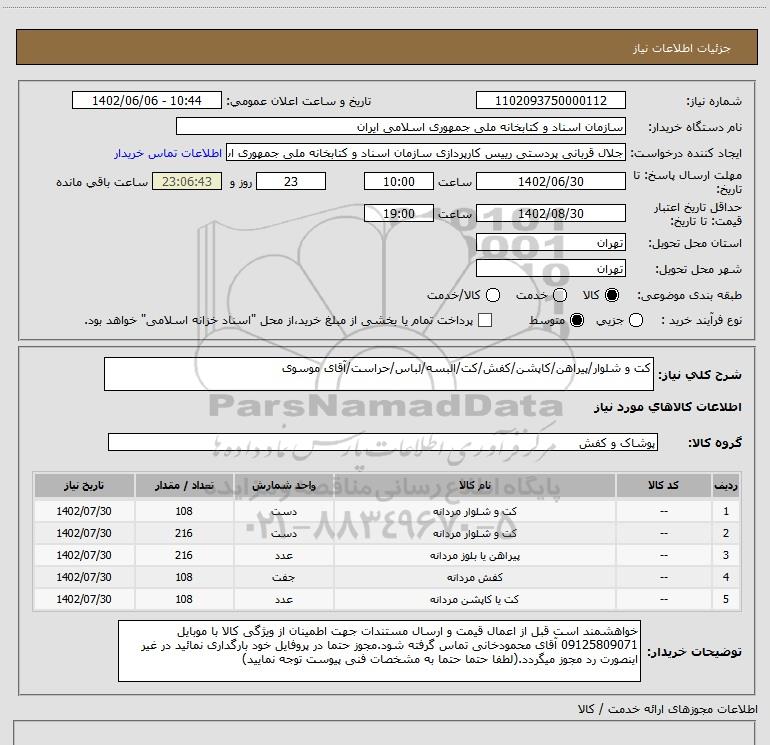Select row 3 item پیراهن یا بلوز مردانه
The height and width of the screenshot is (745, 770).
click(x=475, y=555)
